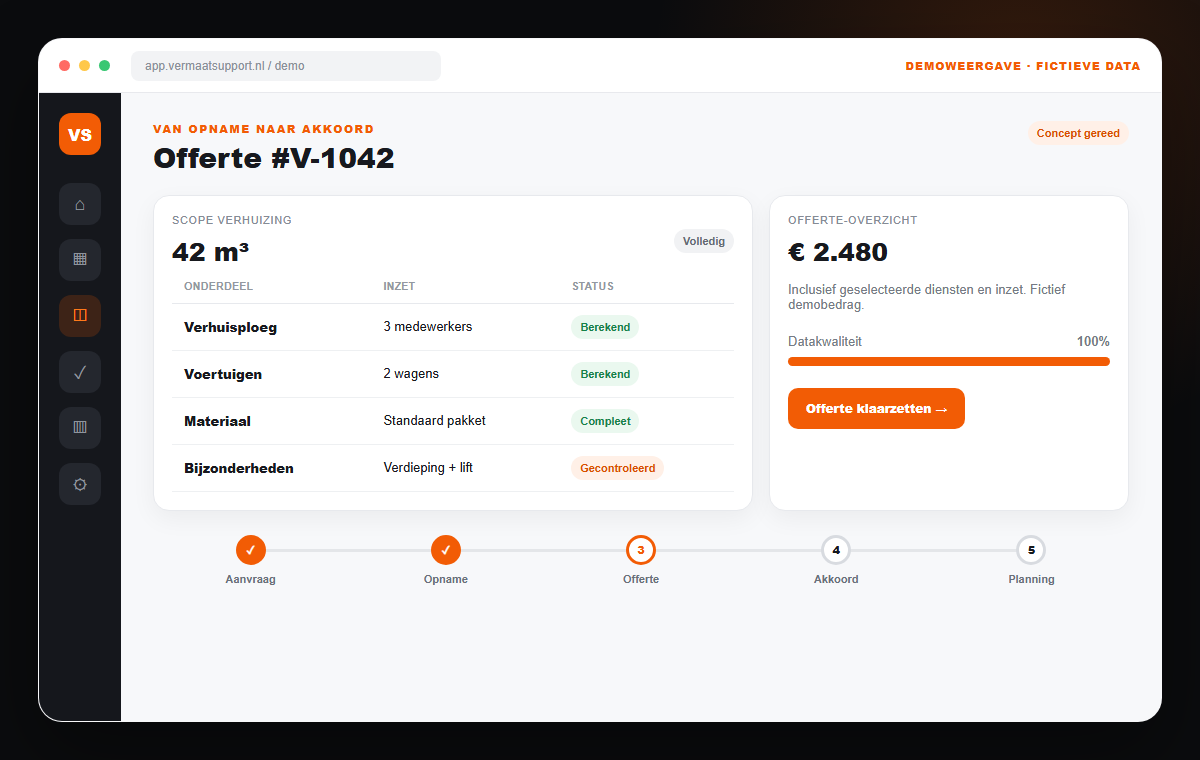The height and width of the screenshot is (760, 1200).
Task: Click the completed Opname step circle
Action: [x=446, y=550]
